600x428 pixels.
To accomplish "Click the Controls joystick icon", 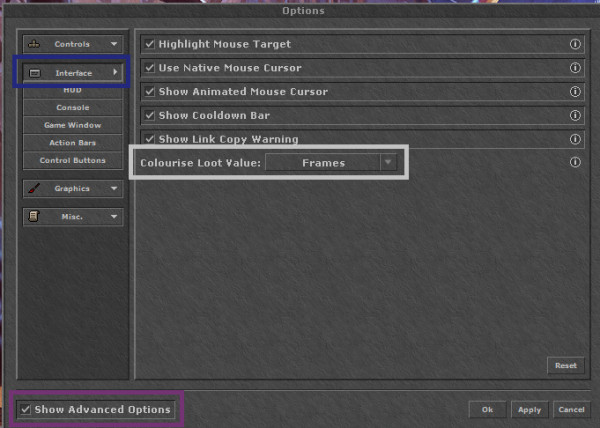I will pos(34,44).
